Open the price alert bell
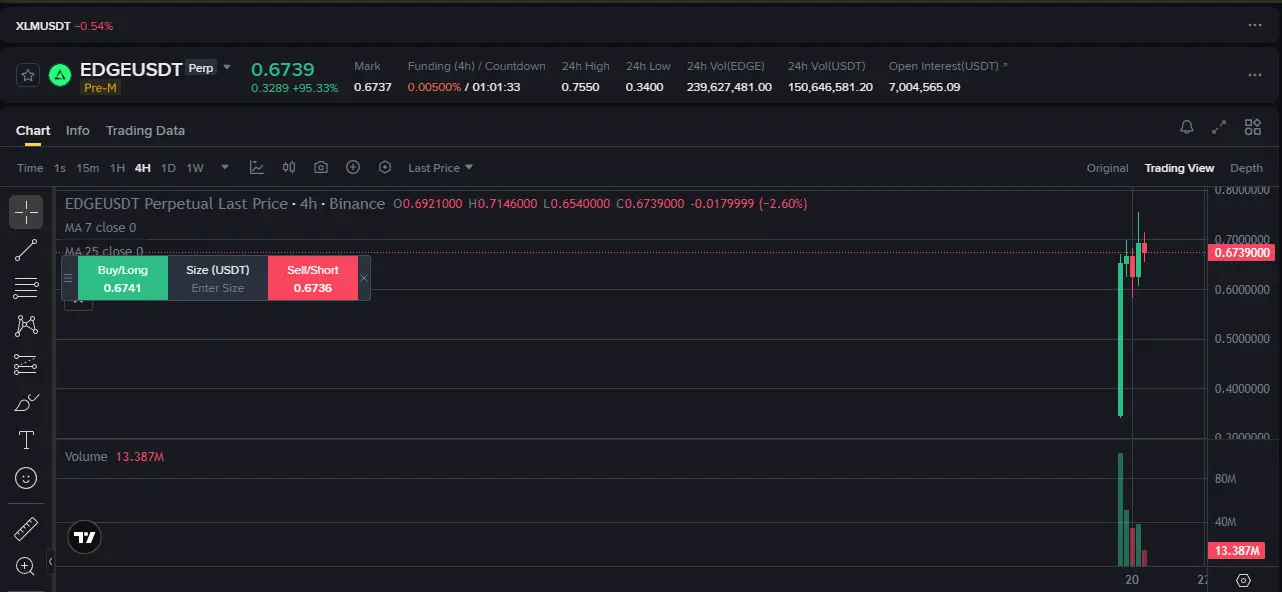The image size is (1282, 592). [1187, 127]
